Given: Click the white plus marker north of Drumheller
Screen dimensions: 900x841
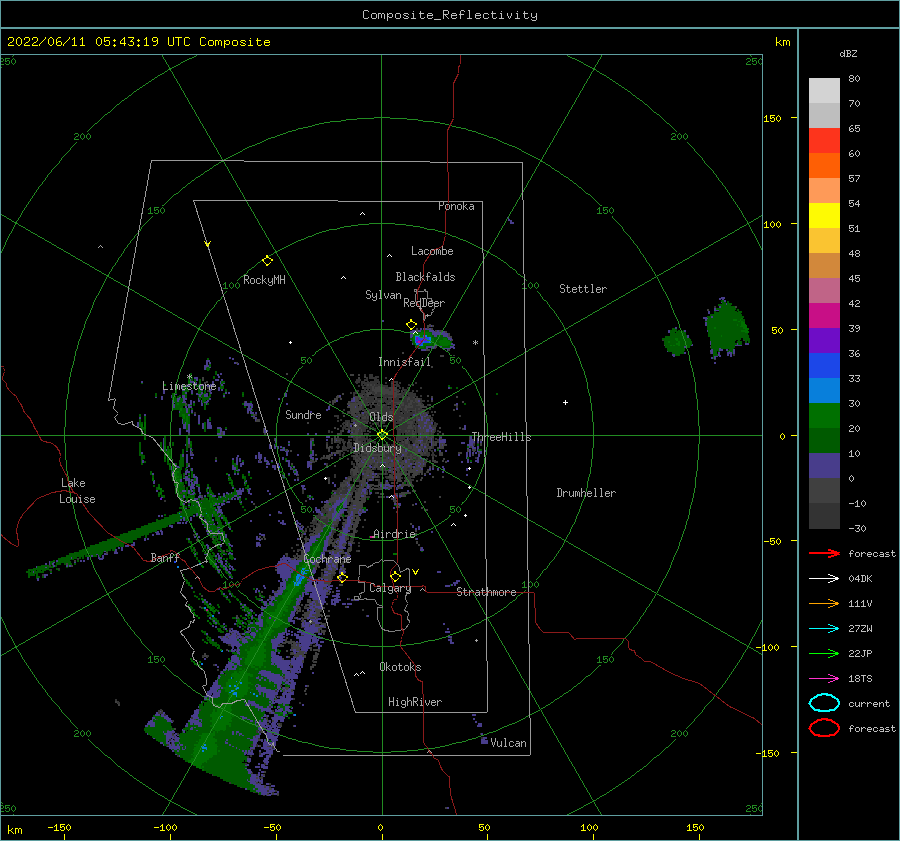Looking at the screenshot, I should click(x=565, y=402).
